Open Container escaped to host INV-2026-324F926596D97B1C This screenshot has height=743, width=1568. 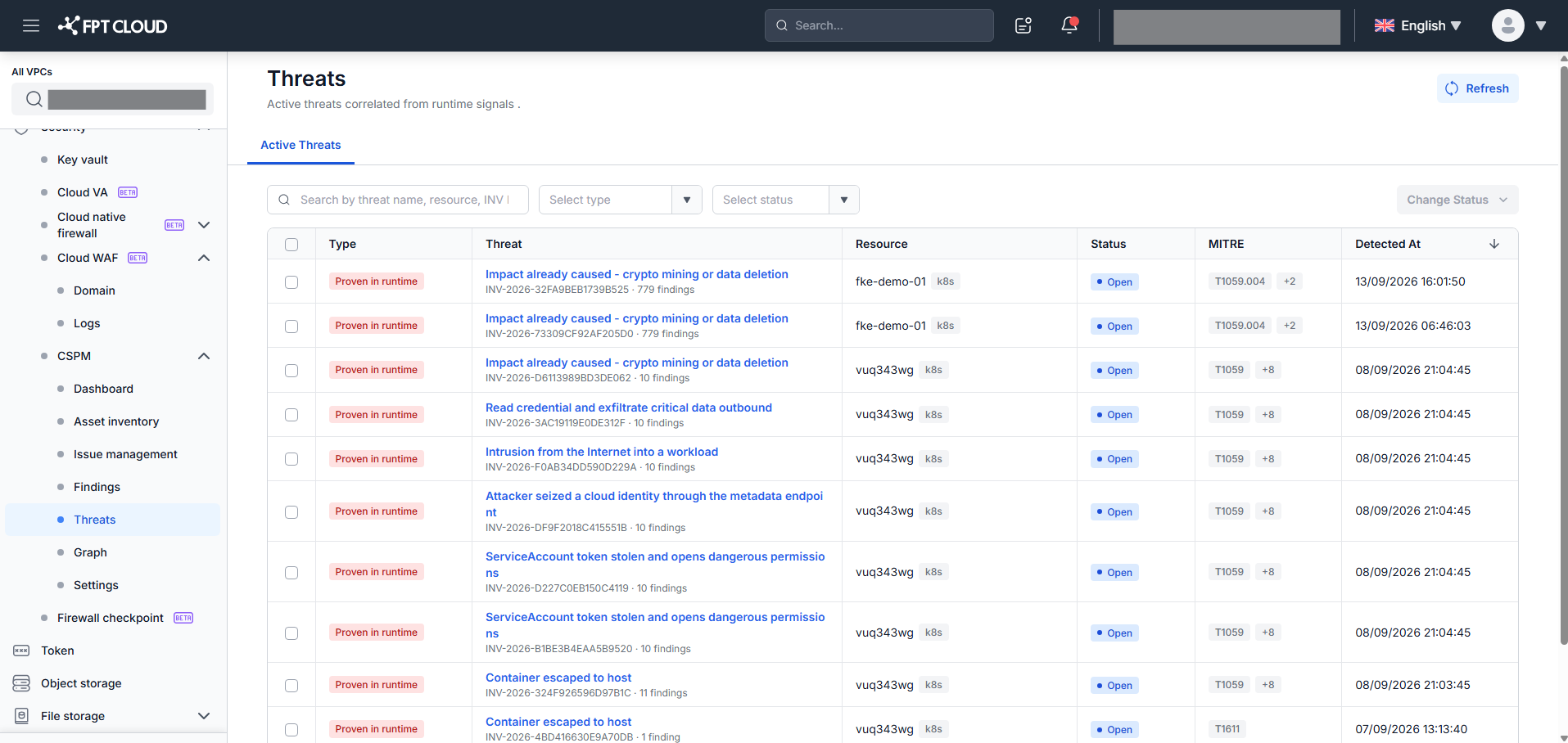[x=558, y=678]
